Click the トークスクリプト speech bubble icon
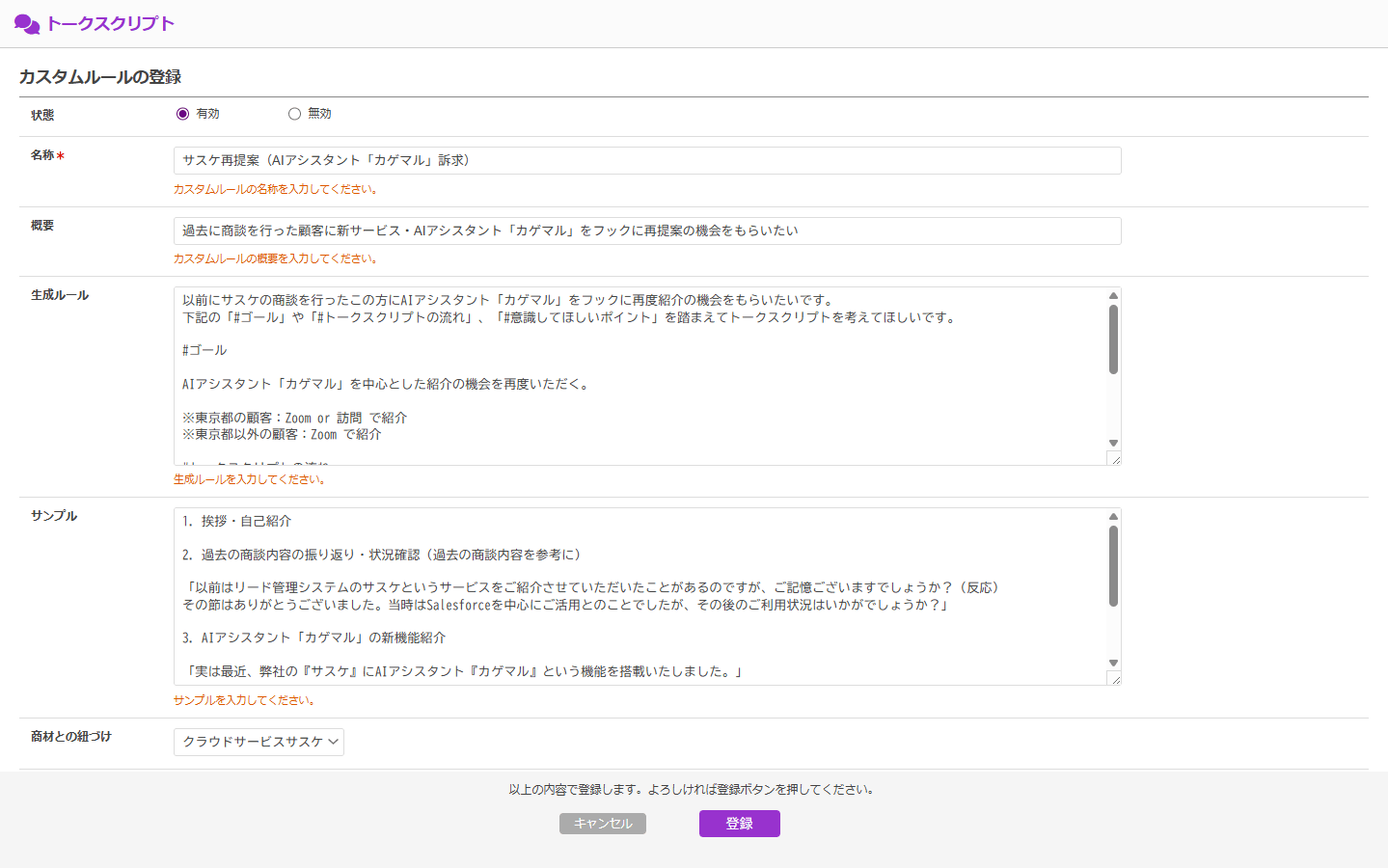1388x868 pixels. tap(27, 24)
